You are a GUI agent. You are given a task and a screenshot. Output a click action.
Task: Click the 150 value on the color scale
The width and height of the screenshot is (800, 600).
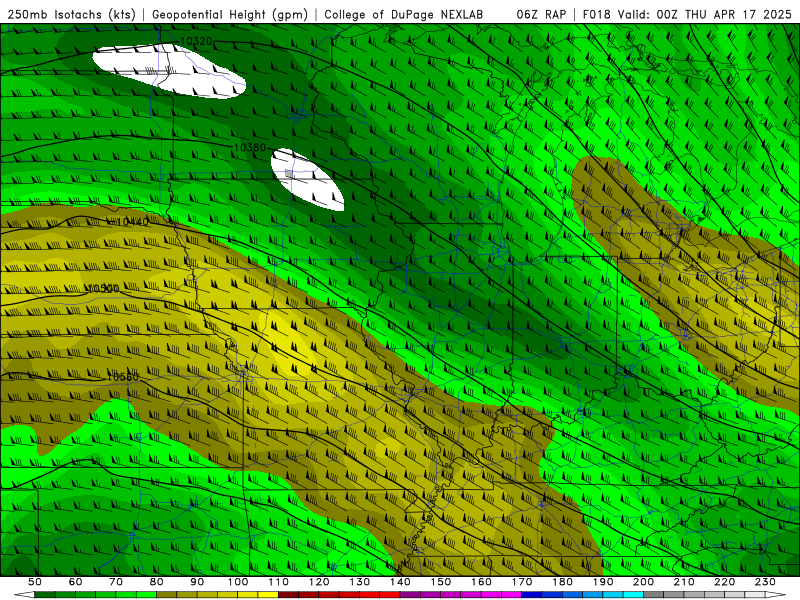pyautogui.click(x=441, y=582)
